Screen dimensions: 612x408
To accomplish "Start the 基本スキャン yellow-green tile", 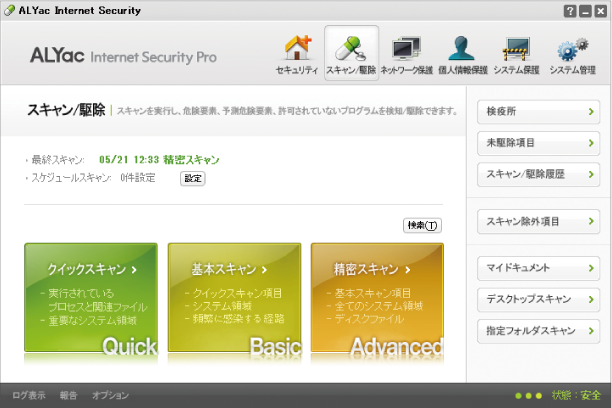I will tap(235, 298).
